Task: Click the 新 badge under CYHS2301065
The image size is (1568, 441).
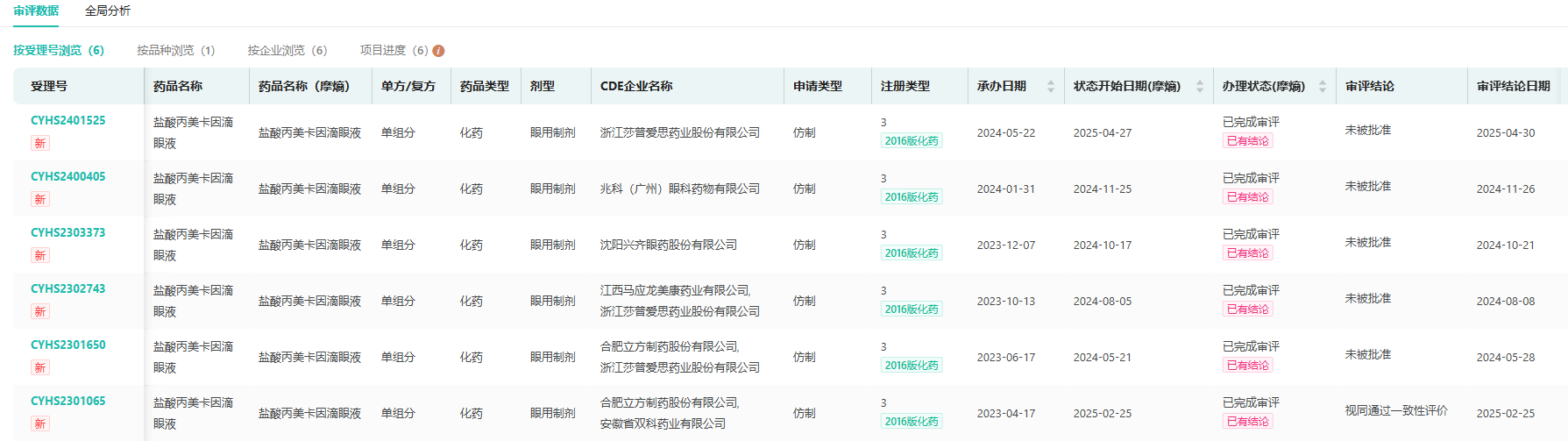Action: 40,423
